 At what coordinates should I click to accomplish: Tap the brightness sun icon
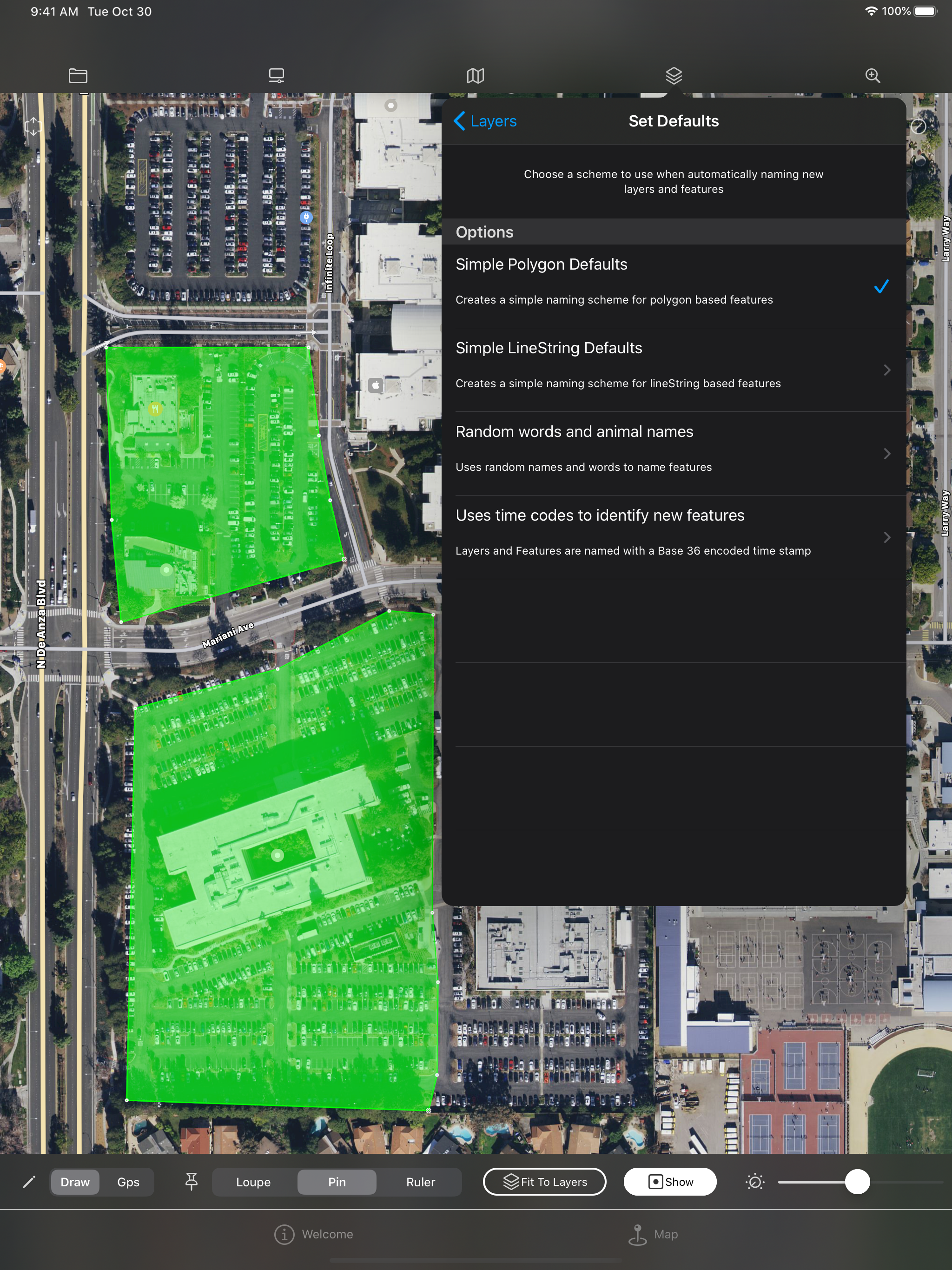[x=755, y=1182]
